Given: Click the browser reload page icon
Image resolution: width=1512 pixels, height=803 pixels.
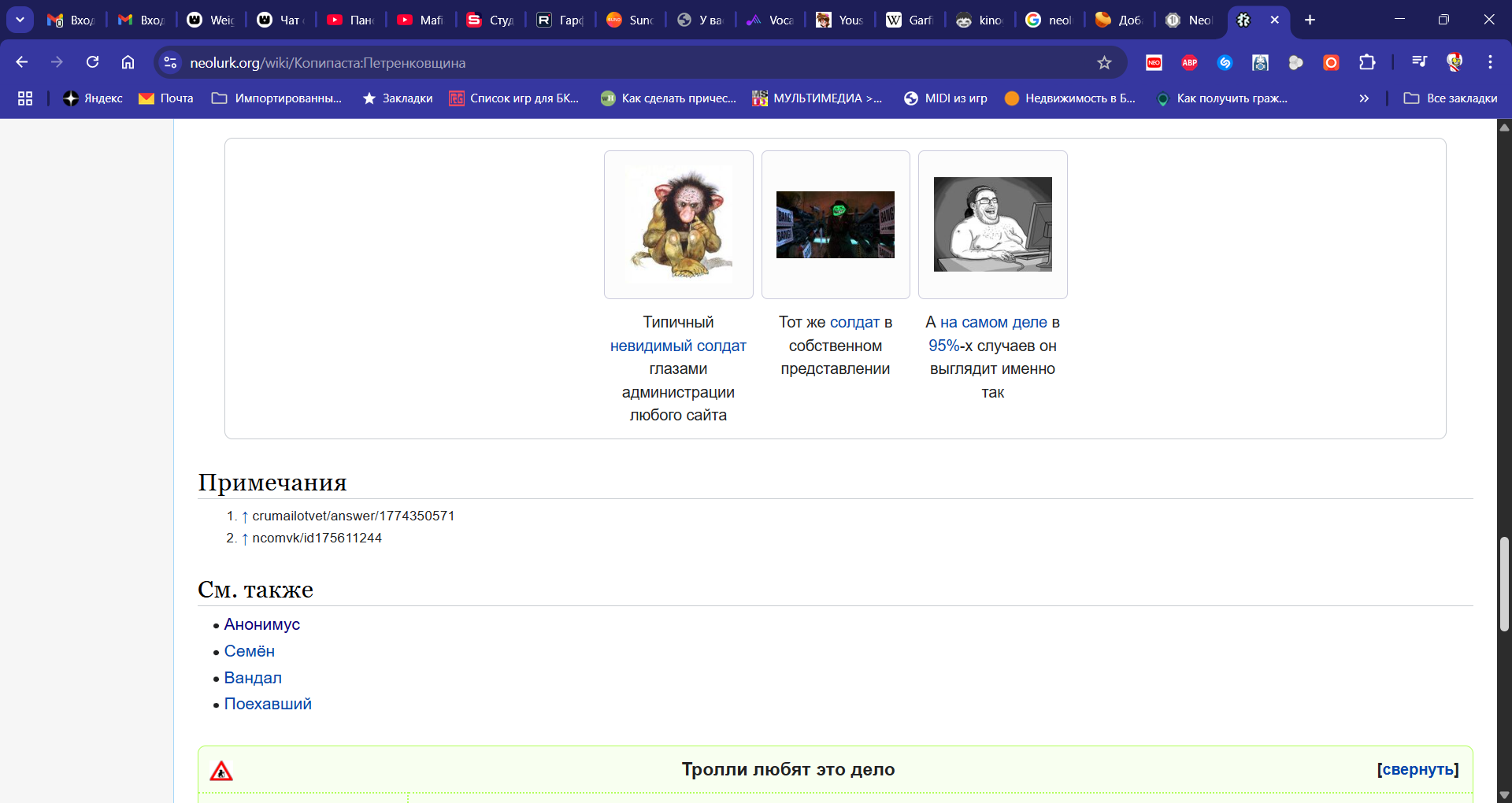Looking at the screenshot, I should pos(92,62).
